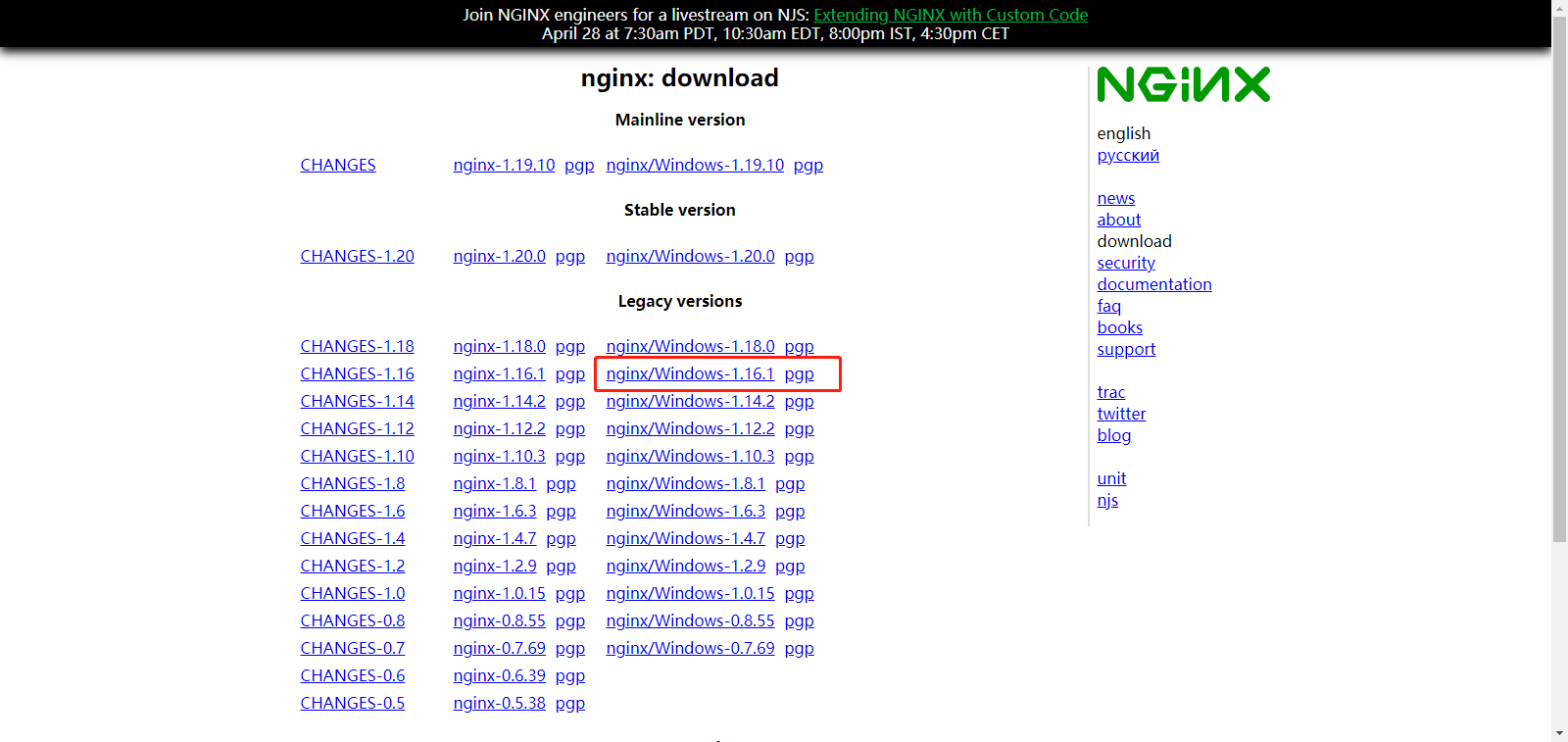Image resolution: width=1568 pixels, height=742 pixels.
Task: Download nginx-1.14.2 source
Action: click(499, 401)
